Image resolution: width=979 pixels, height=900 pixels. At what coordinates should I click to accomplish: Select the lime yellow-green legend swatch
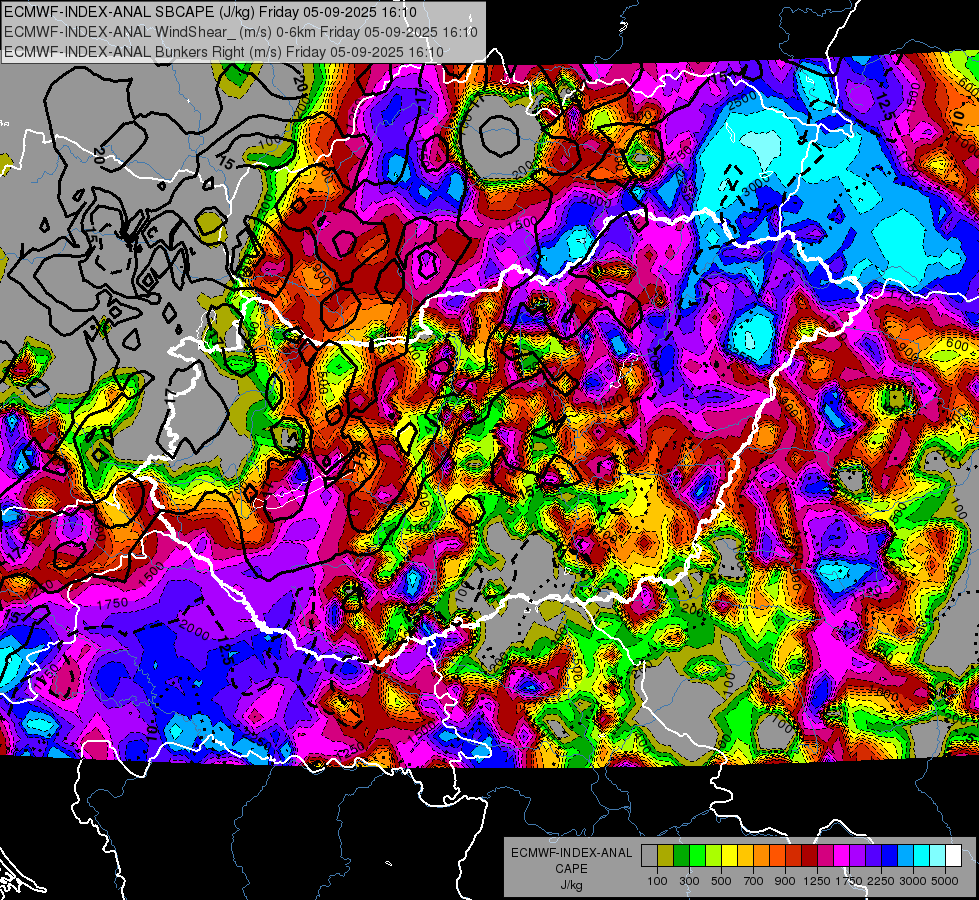713,856
